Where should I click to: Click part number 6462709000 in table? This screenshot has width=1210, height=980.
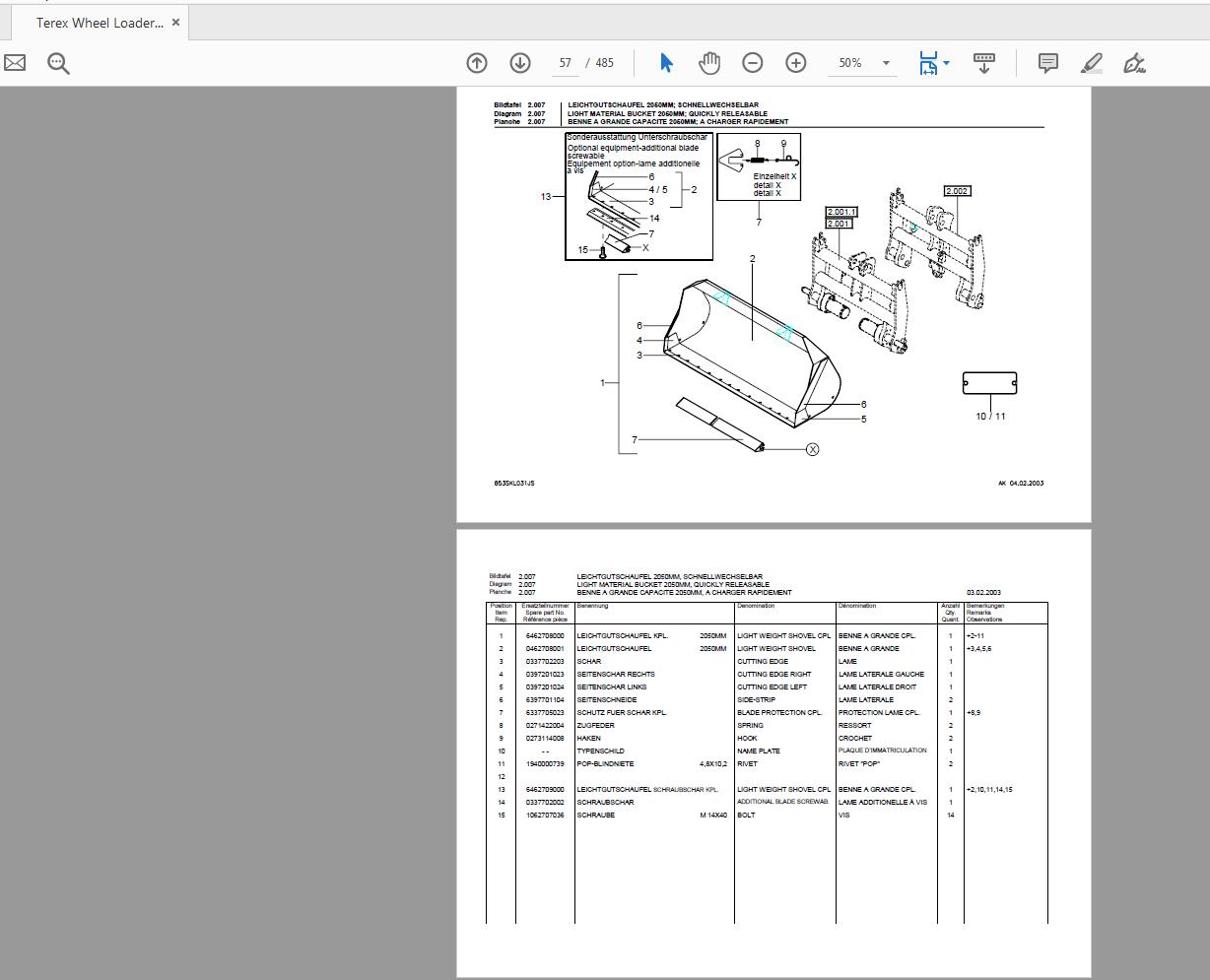545,790
